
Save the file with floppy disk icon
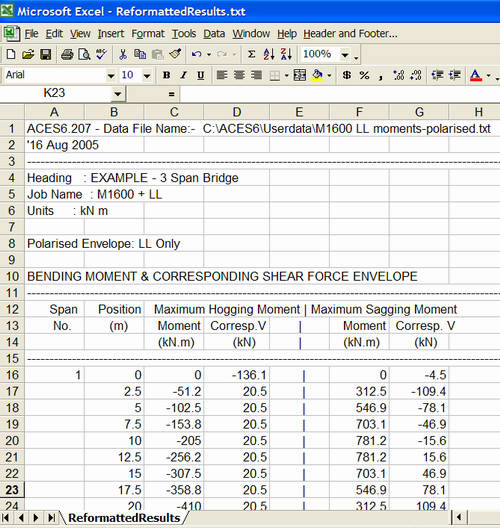point(46,54)
